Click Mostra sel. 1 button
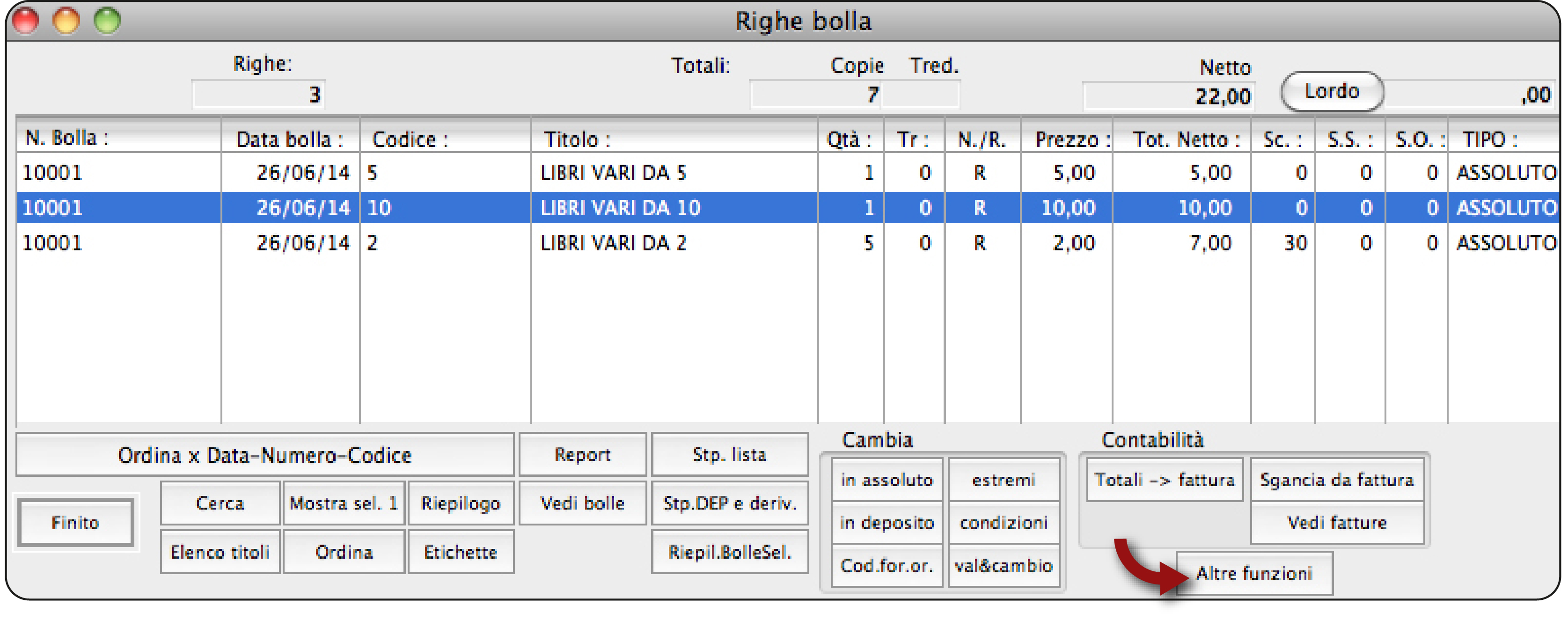Viewport: 1568px width, 620px height. click(343, 503)
